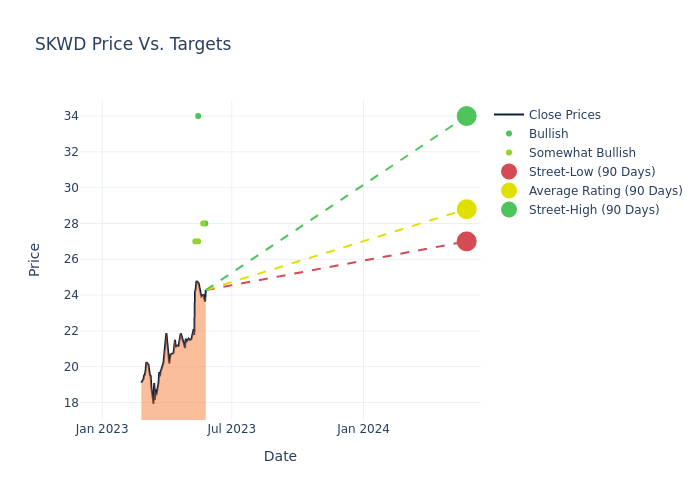Hide the Bullish series via legend label
The width and height of the screenshot is (700, 500).
click(548, 134)
